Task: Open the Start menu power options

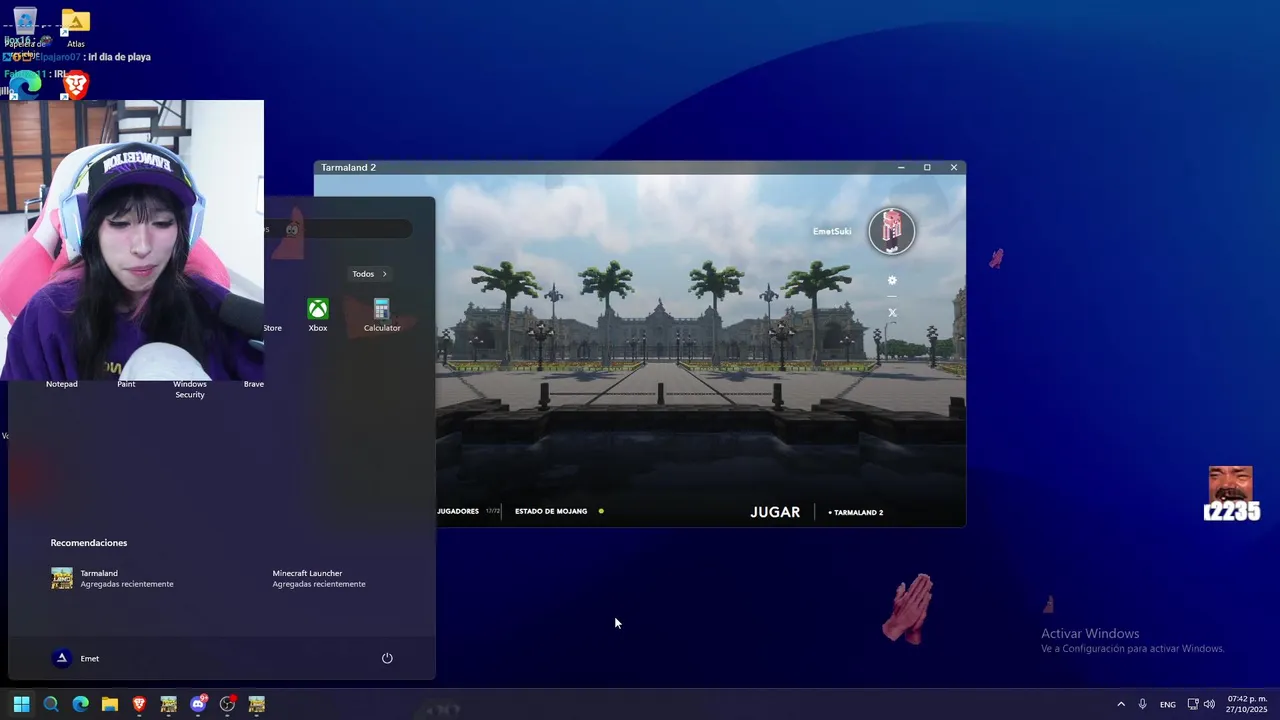Action: click(387, 658)
